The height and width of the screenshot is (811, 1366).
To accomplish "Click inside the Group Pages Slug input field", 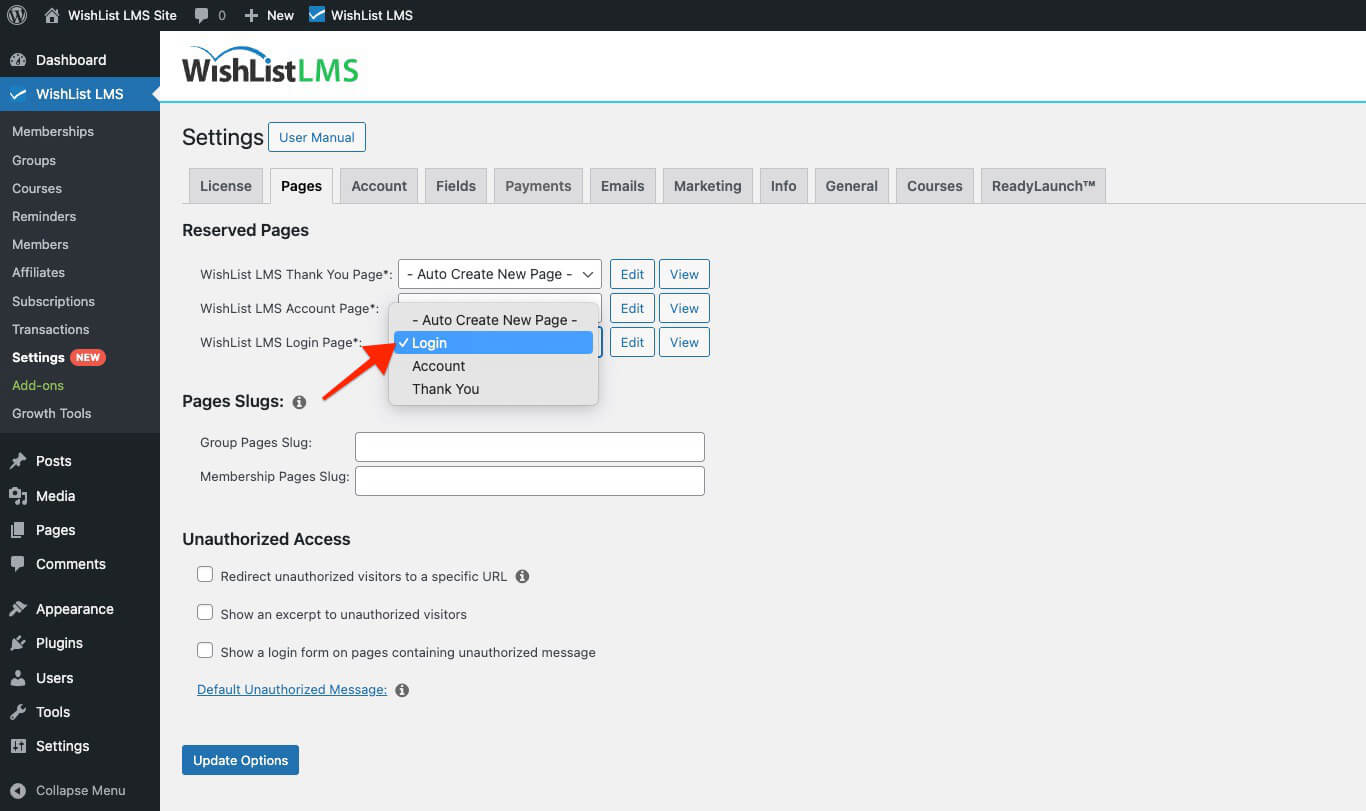I will tap(529, 446).
